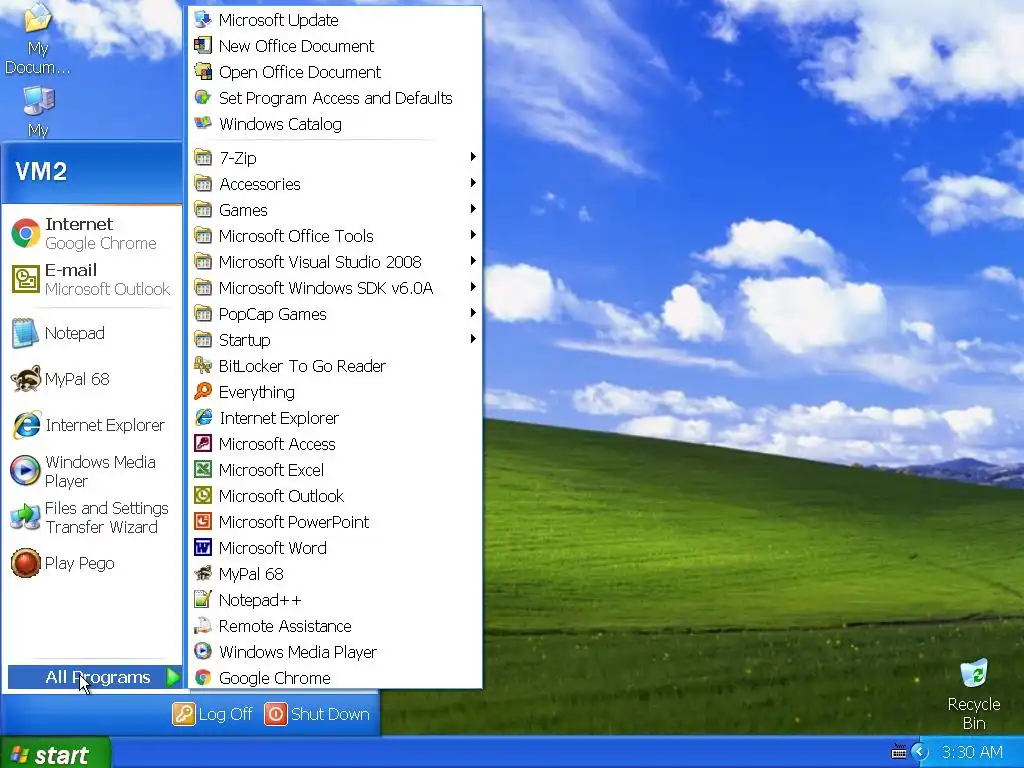The image size is (1024, 768).
Task: Launch BitLocker To Go Reader
Action: pyautogui.click(x=335, y=366)
